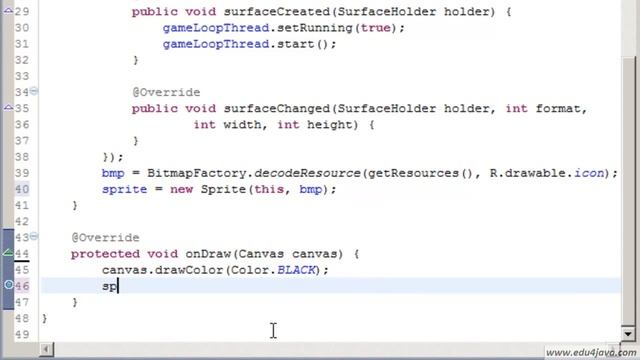The image size is (640, 360).
Task: Place cursor on surfaceCreated method name
Action: pos(278,11)
